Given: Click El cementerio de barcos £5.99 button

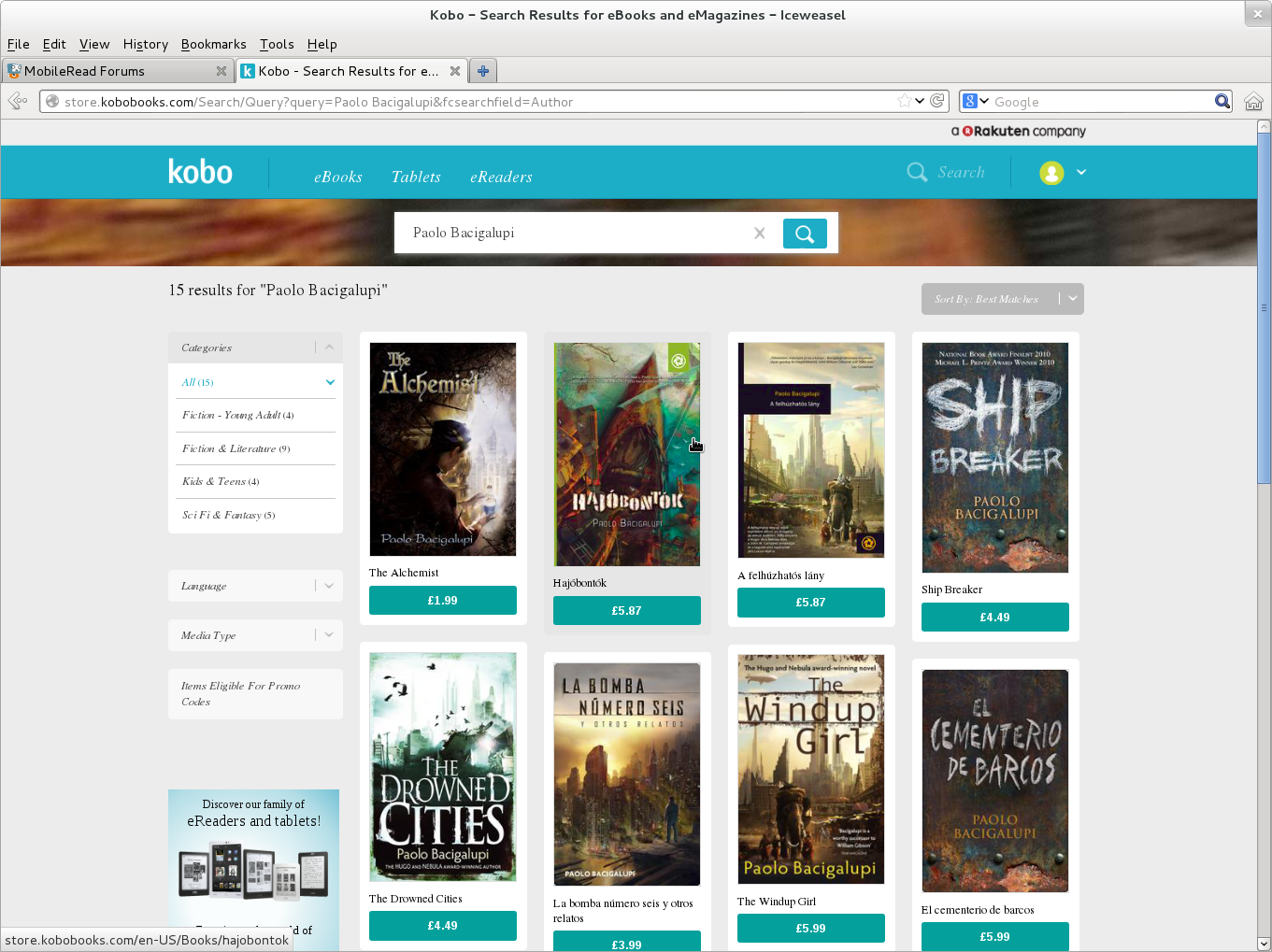Looking at the screenshot, I should pos(995,937).
